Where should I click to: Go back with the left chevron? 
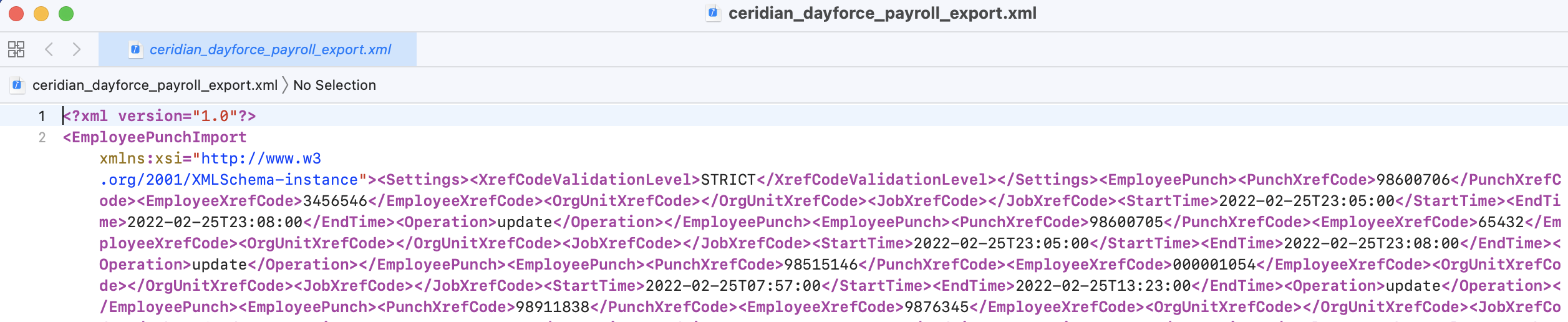pyautogui.click(x=49, y=49)
